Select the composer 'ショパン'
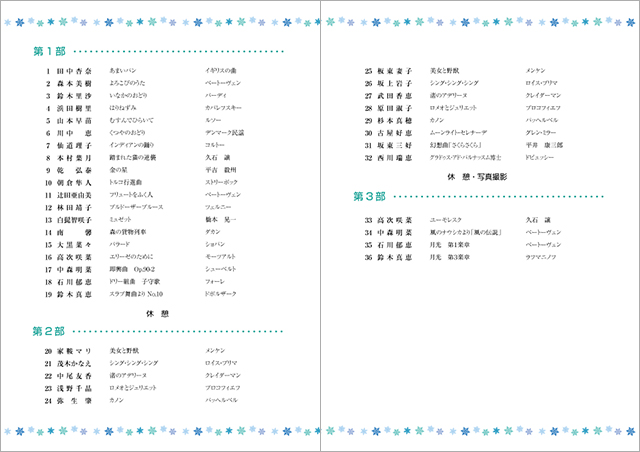Screen dimensions: 640x452 click(x=215, y=244)
